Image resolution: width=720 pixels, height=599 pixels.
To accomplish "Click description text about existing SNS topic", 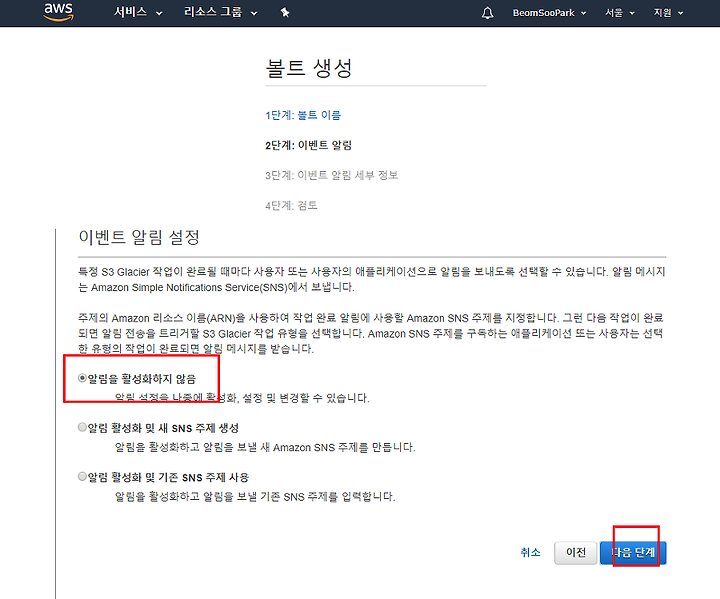I will (x=255, y=497).
